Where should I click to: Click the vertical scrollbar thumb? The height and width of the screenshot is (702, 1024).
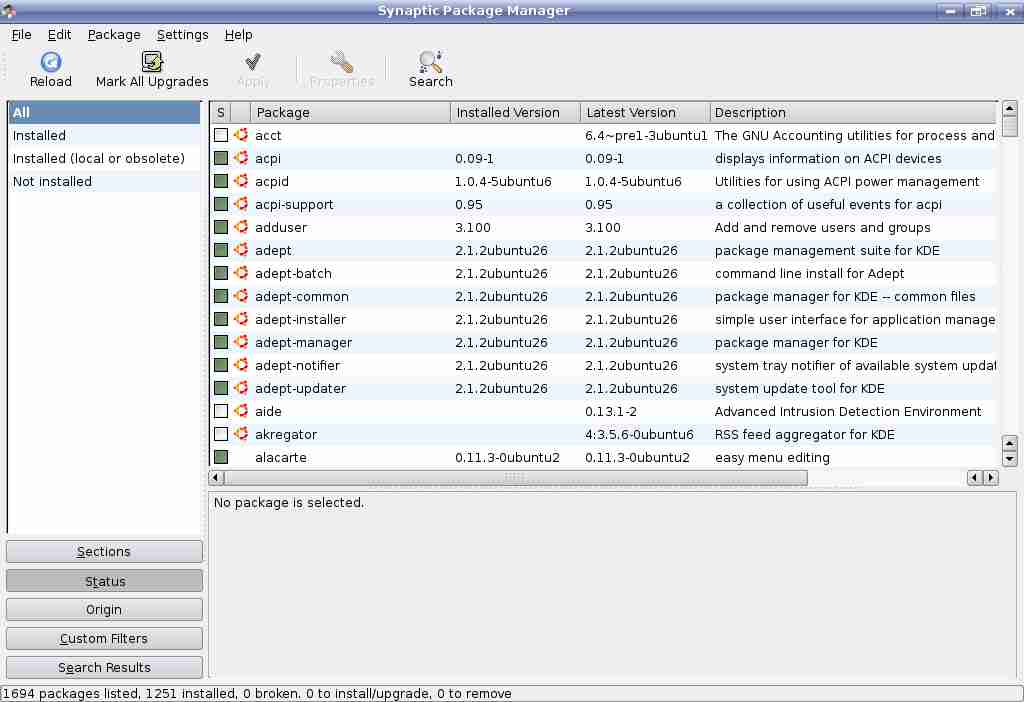tap(1009, 127)
